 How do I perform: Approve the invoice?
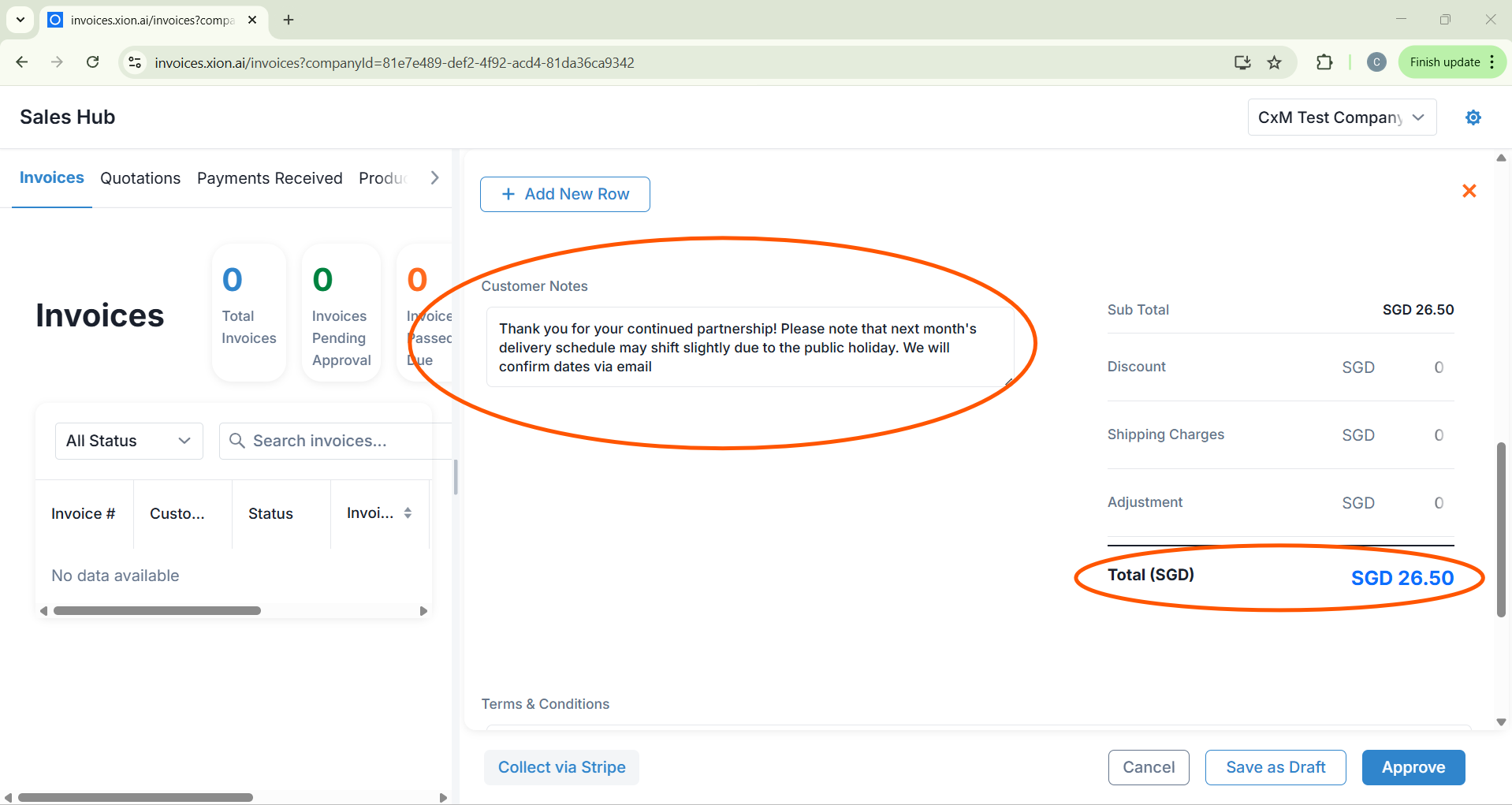click(1413, 767)
